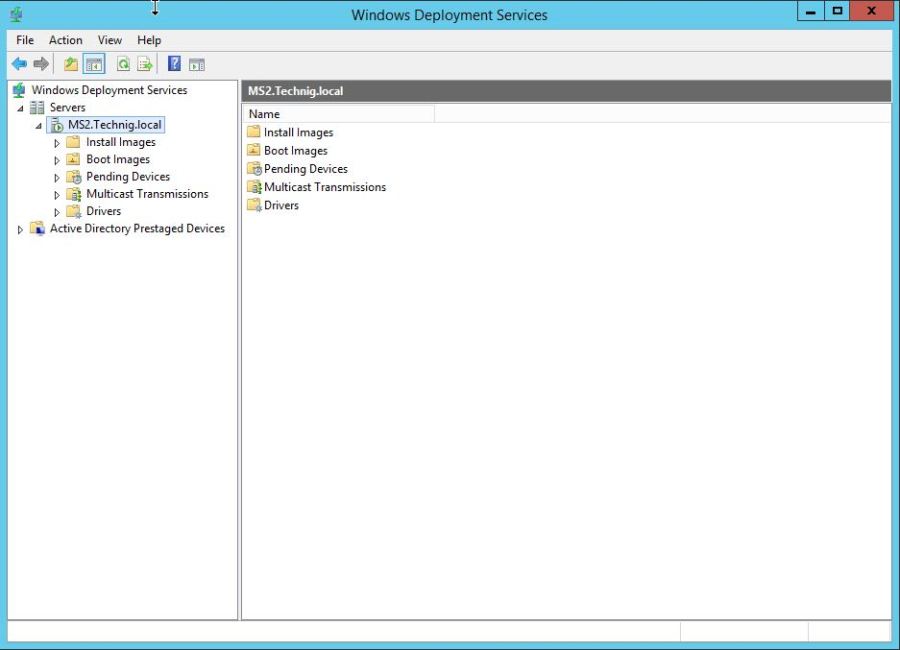Screen dimensions: 900x650
Task: Expand Multicast Transmissions in the tree
Action: 57,195
